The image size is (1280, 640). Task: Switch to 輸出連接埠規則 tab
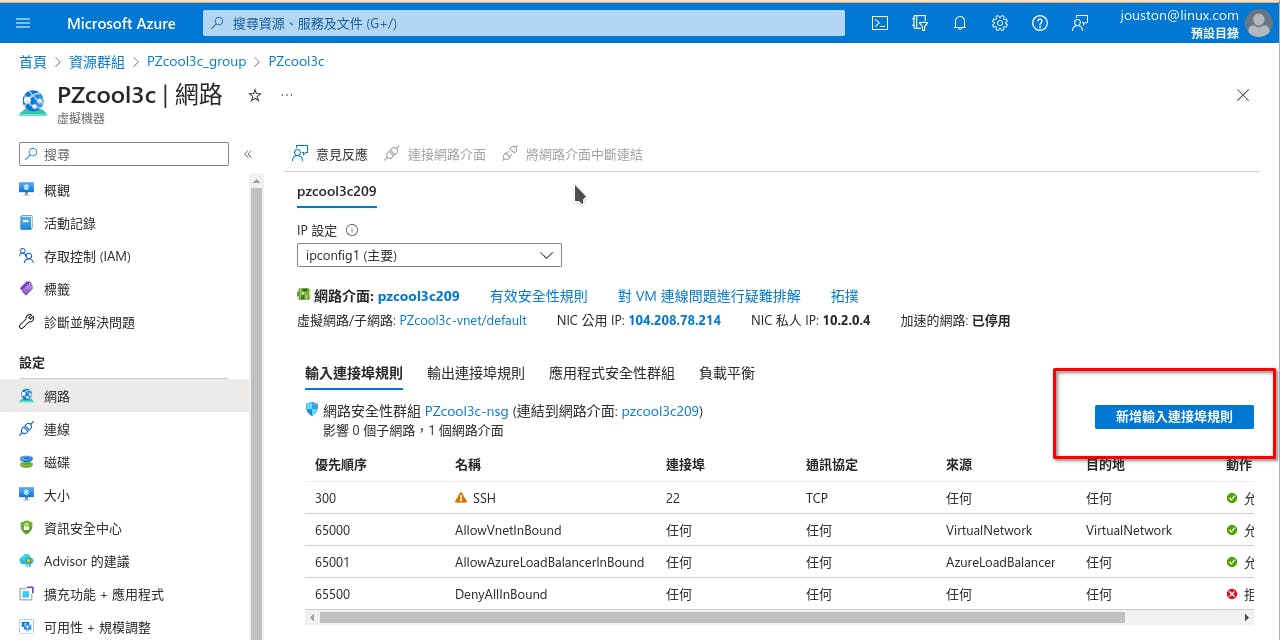click(475, 373)
